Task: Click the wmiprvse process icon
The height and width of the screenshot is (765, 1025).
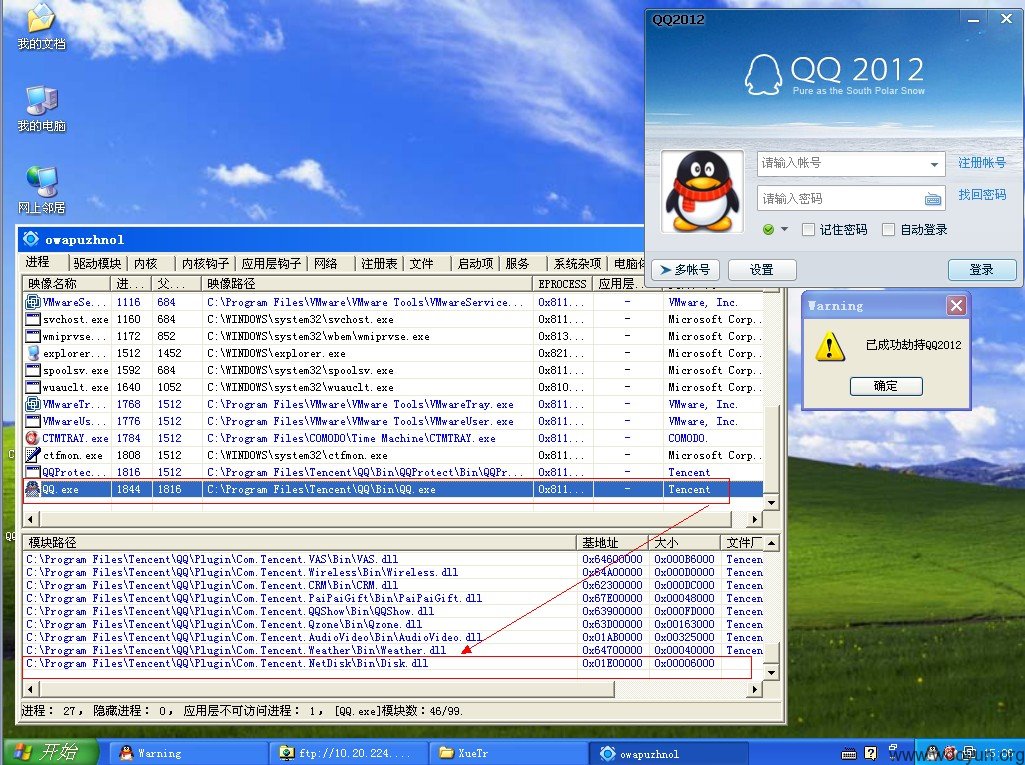Action: tap(32, 336)
